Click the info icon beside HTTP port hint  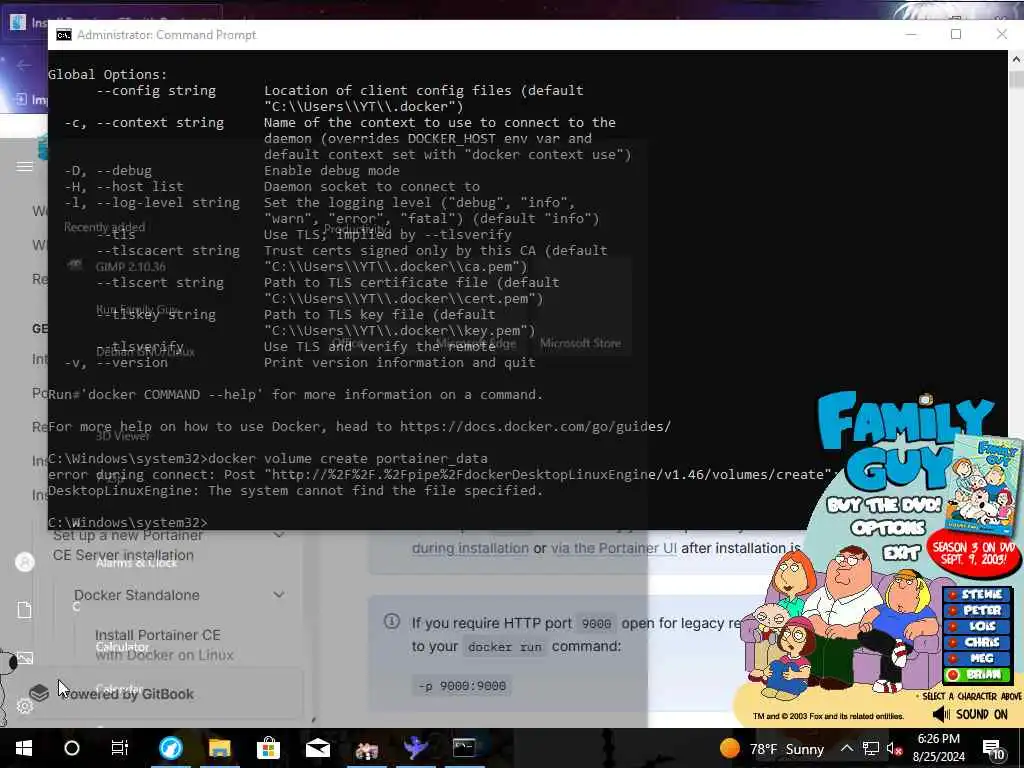point(391,621)
